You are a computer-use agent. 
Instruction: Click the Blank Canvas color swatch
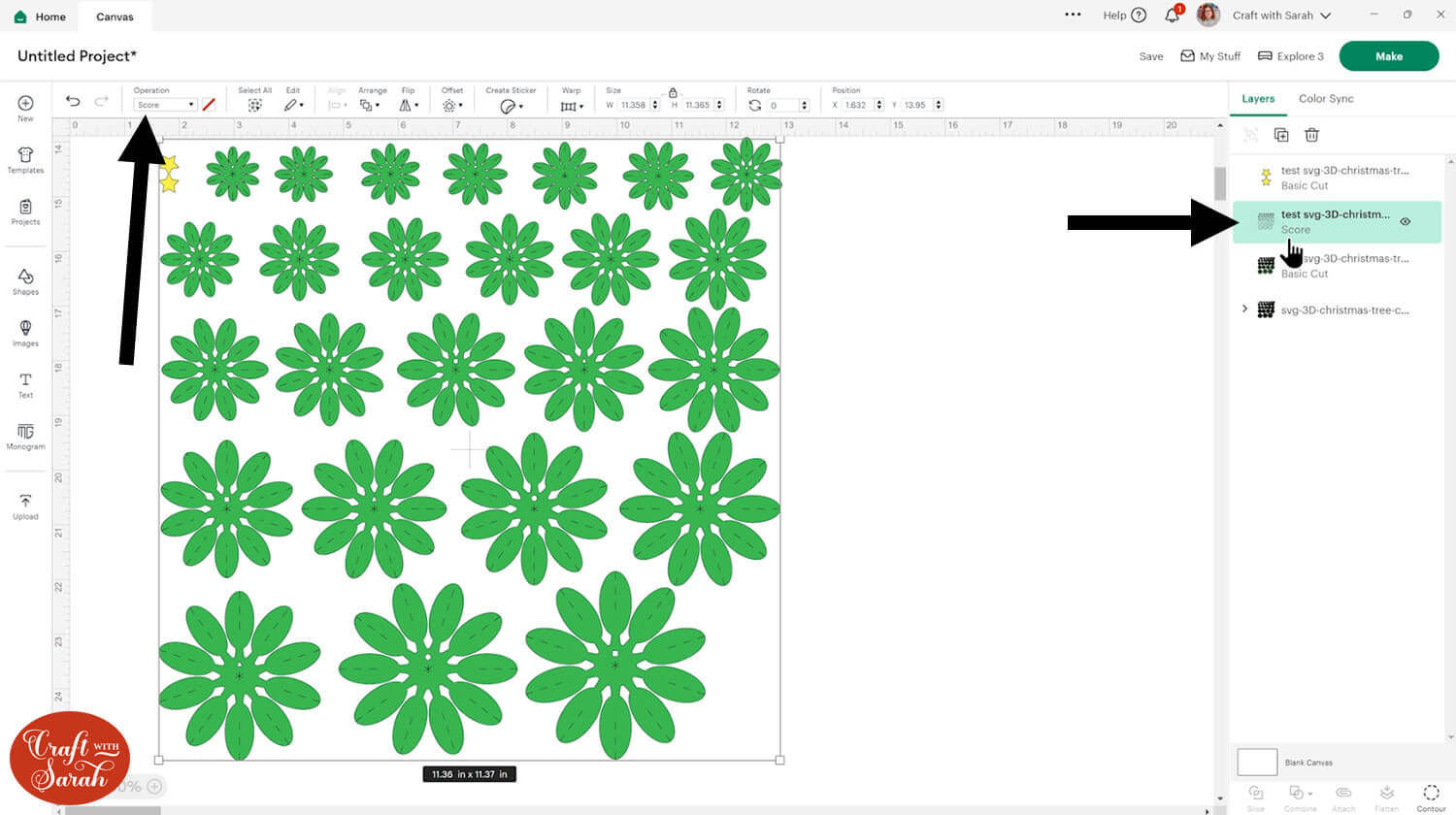(1257, 762)
